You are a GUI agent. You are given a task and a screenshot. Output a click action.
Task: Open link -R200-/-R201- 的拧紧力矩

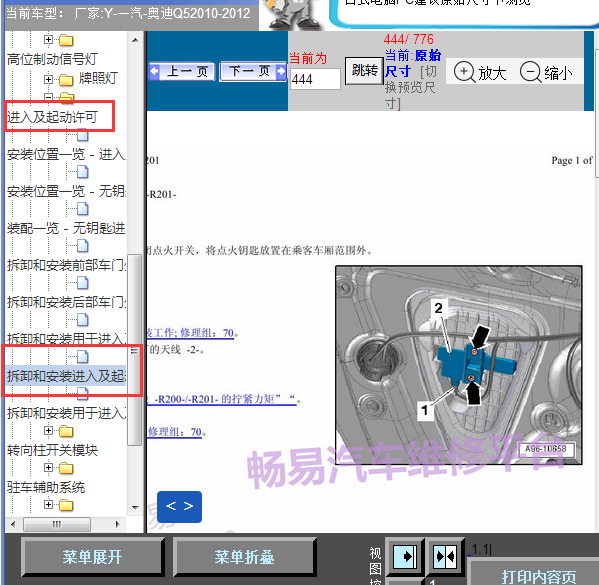(x=222, y=399)
